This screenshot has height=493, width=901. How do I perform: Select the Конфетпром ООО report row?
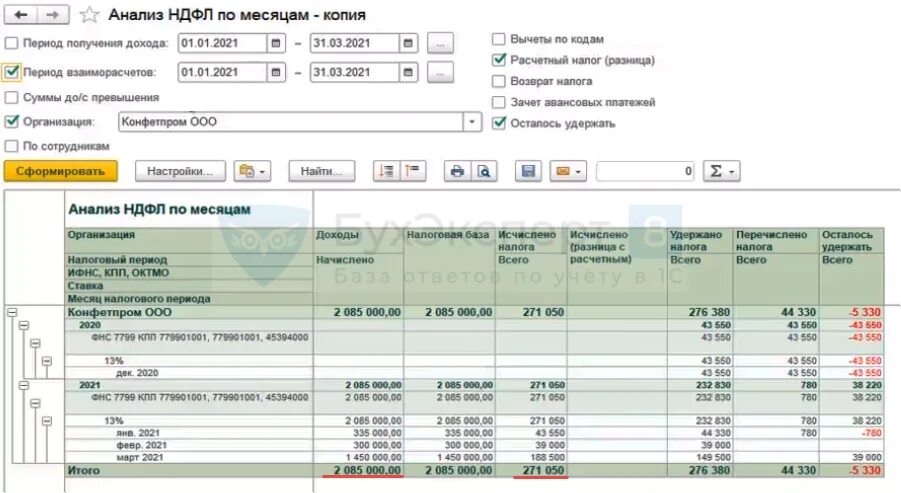[x=474, y=313]
